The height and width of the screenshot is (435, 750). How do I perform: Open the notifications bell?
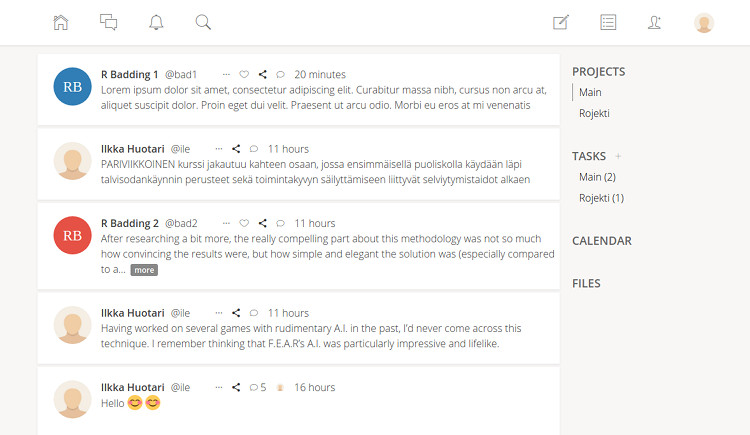click(156, 22)
